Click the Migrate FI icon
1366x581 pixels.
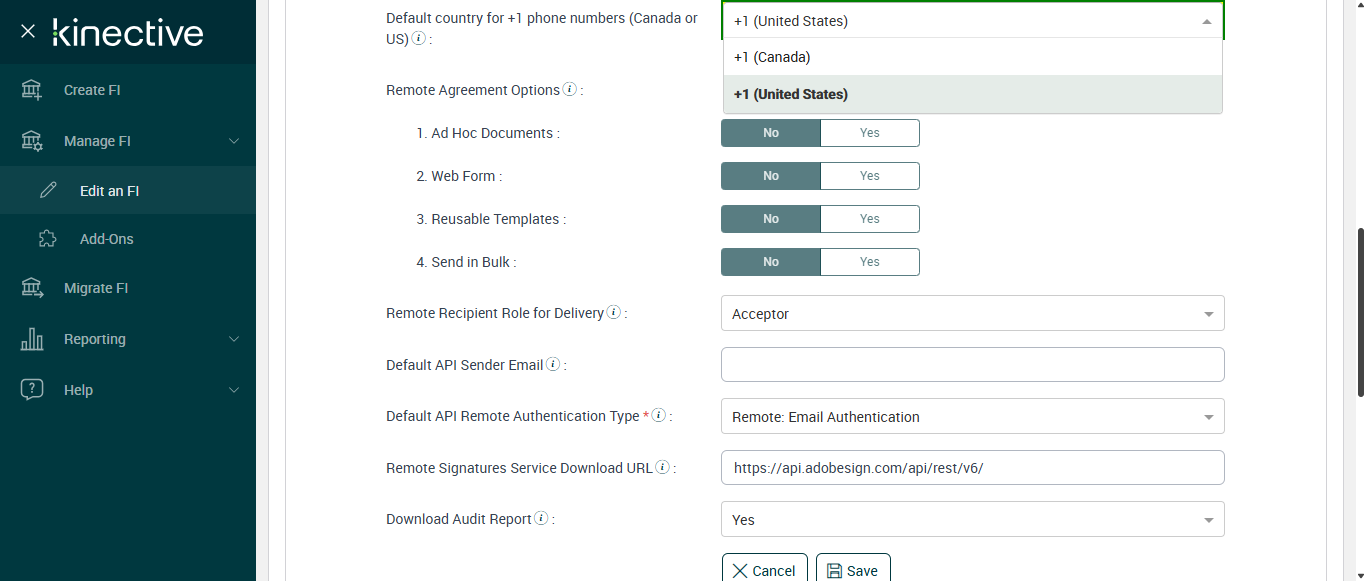tap(32, 288)
